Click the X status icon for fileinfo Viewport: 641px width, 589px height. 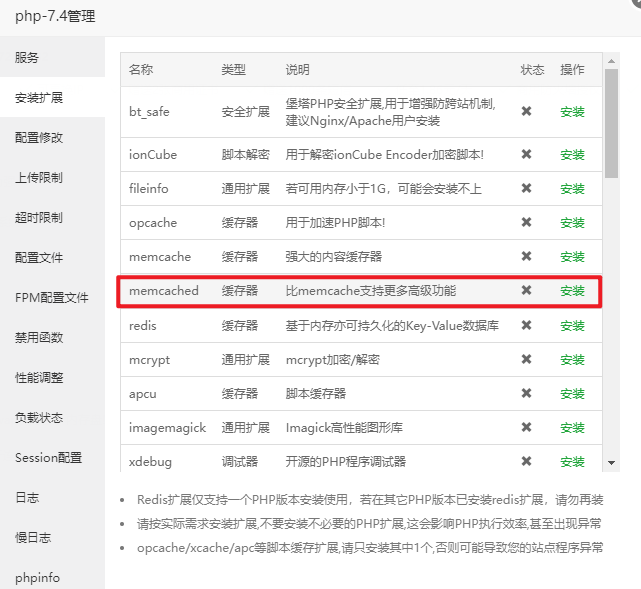tap(527, 188)
